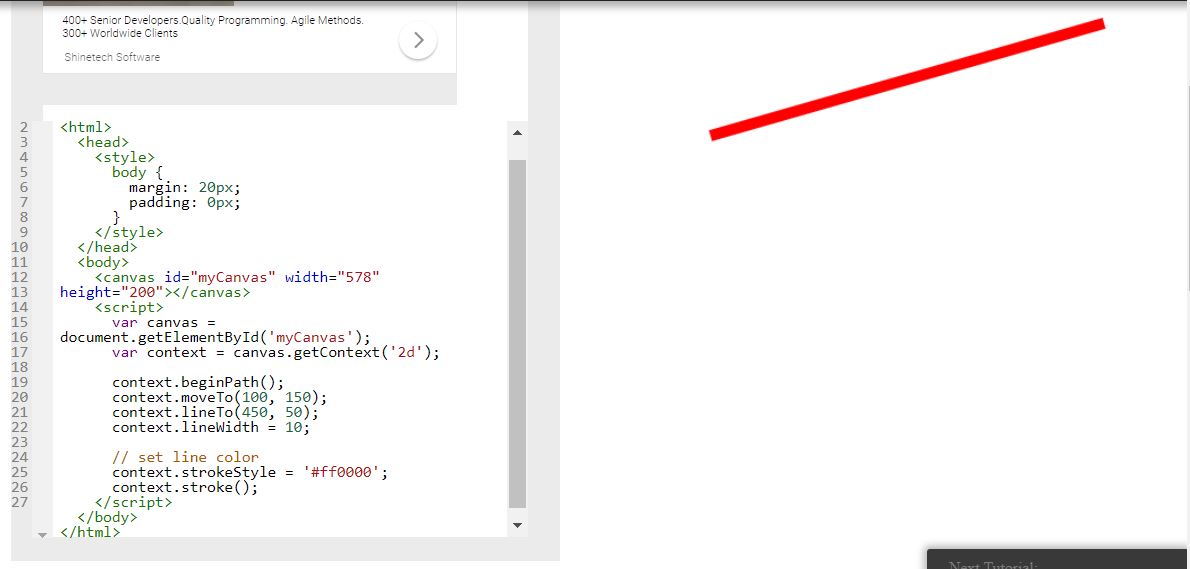The width and height of the screenshot is (1190, 569).
Task: Open the Shinetech Software ad link
Action: [112, 57]
